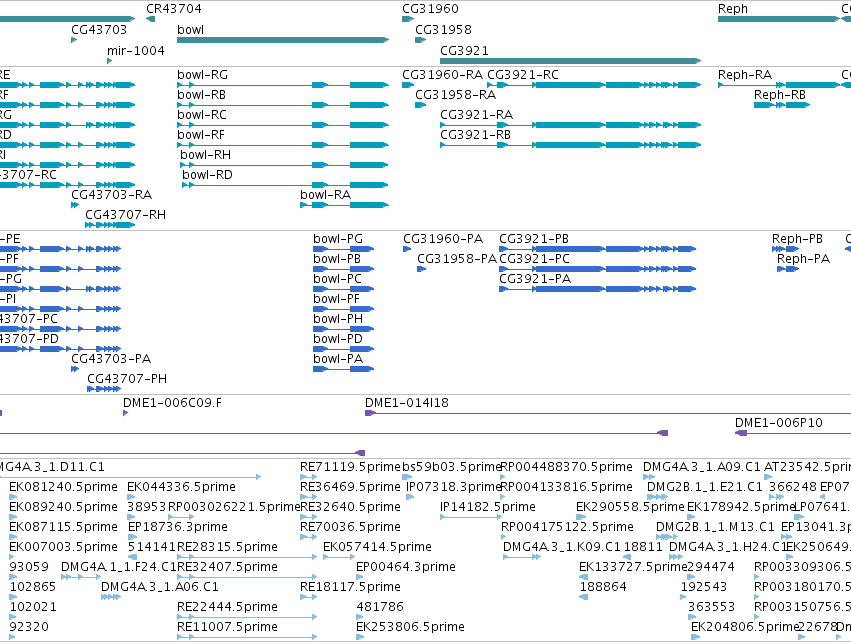Viewport: 851px width, 642px height.
Task: Select protein CG31958-PA
Action: coord(421,269)
